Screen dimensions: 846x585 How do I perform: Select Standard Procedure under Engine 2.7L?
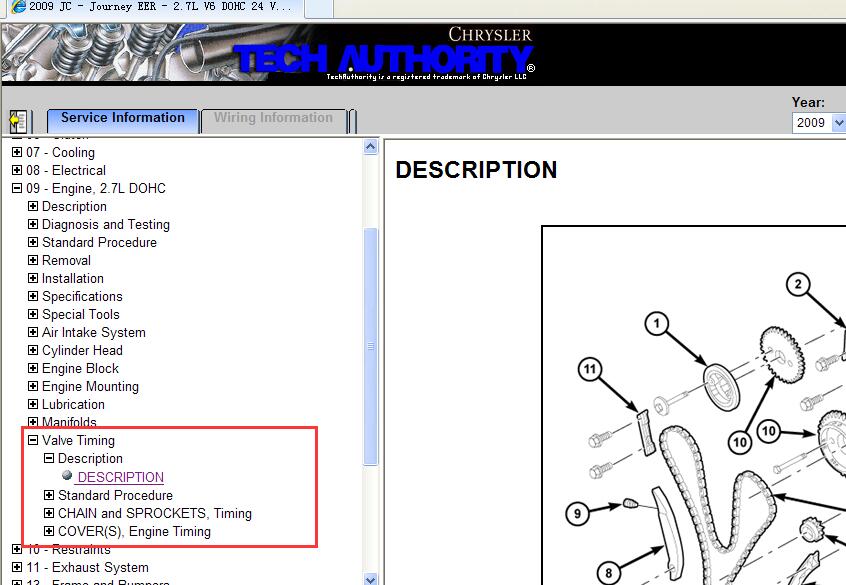click(99, 242)
